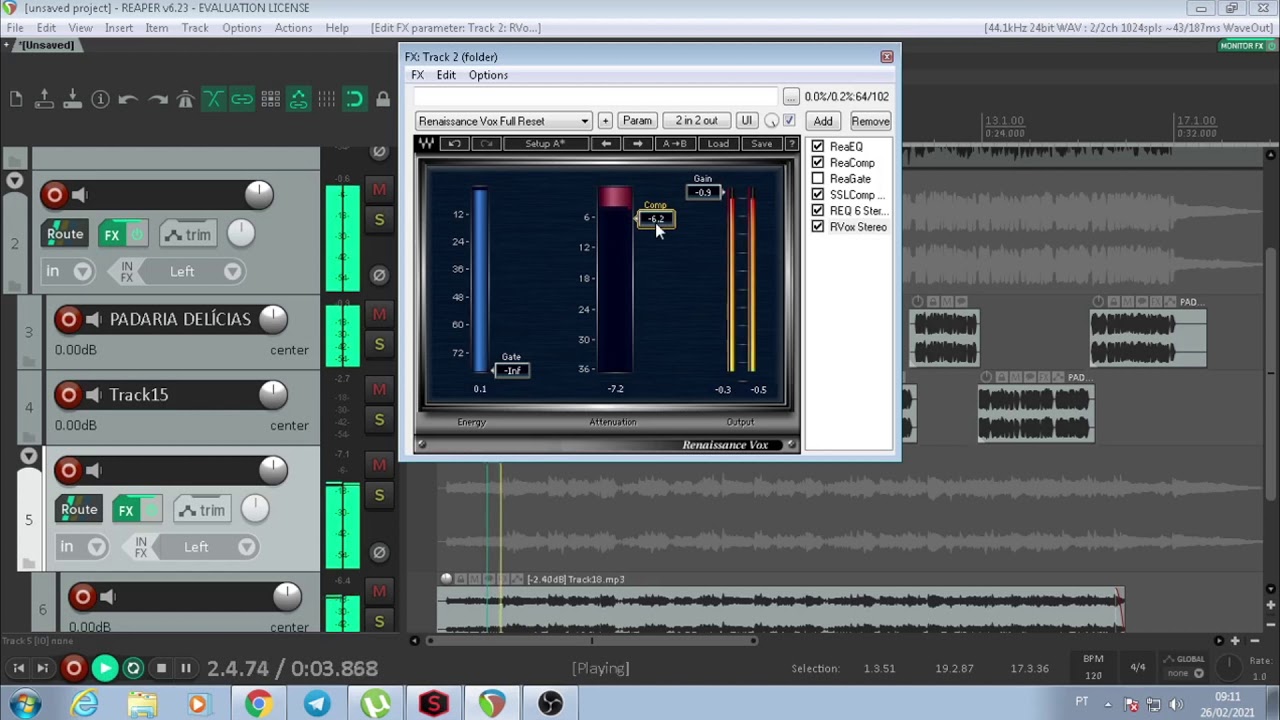Click the Open Project toolbar icon
The width and height of the screenshot is (1280, 720).
pos(44,99)
